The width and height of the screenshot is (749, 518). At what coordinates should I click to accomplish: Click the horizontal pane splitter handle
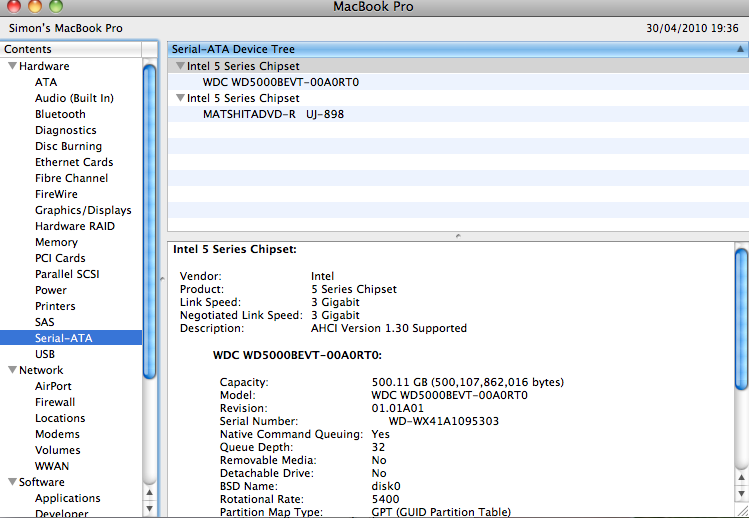(458, 236)
